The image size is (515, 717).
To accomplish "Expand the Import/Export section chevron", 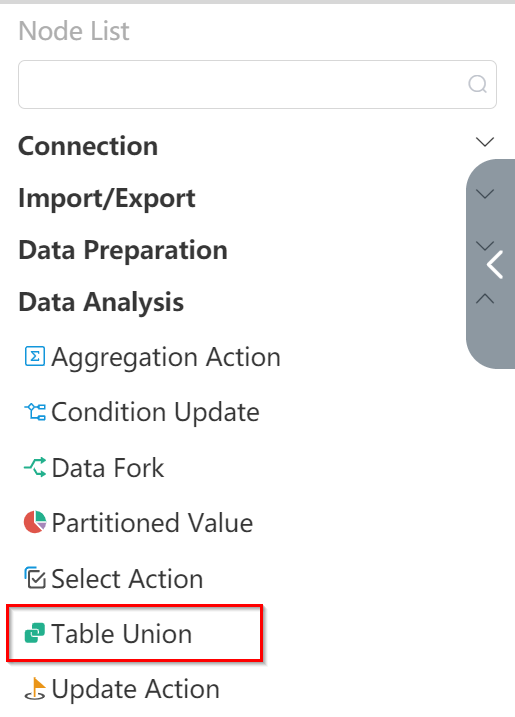I will [x=485, y=194].
